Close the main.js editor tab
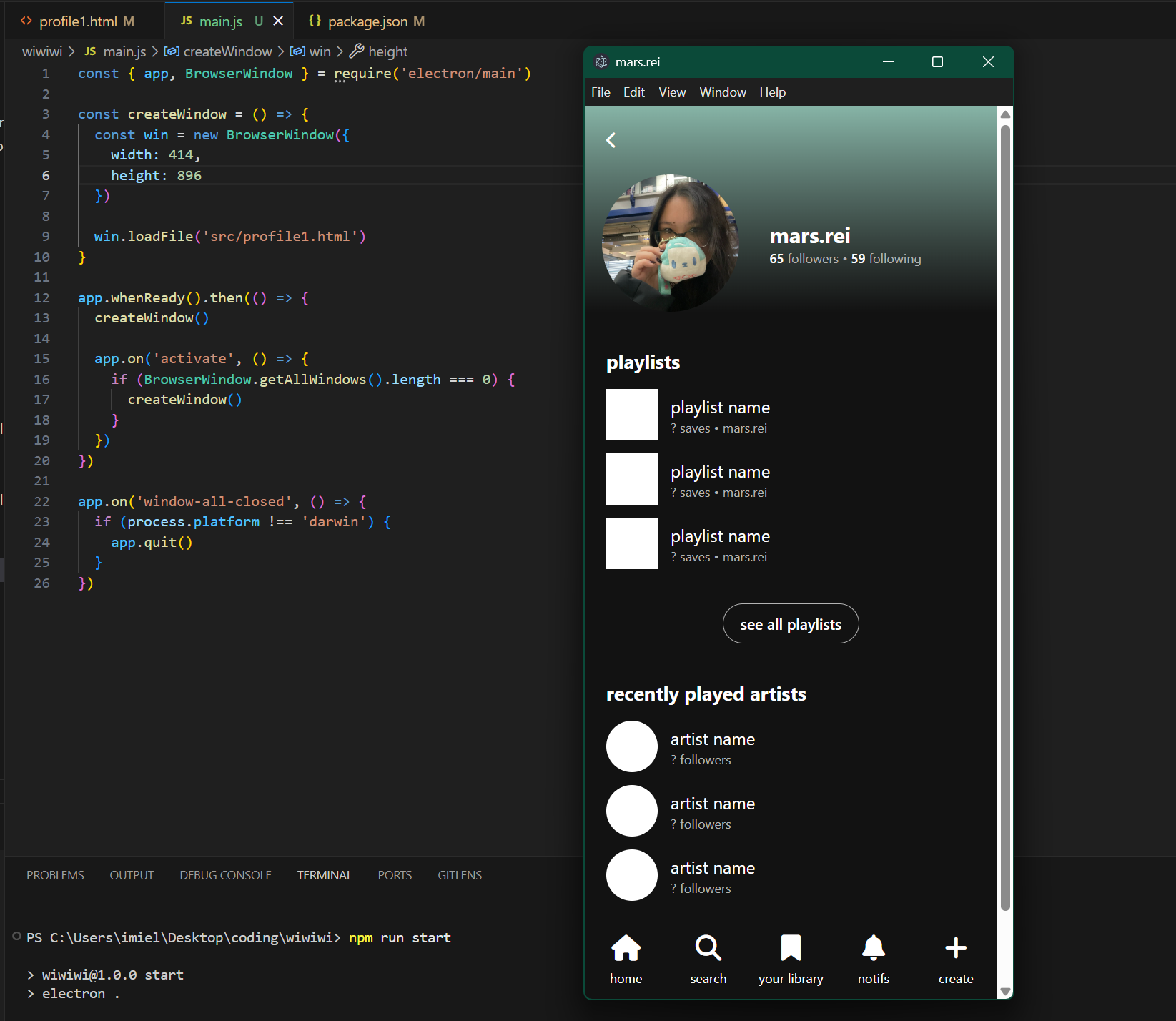This screenshot has height=1021, width=1176. (278, 21)
